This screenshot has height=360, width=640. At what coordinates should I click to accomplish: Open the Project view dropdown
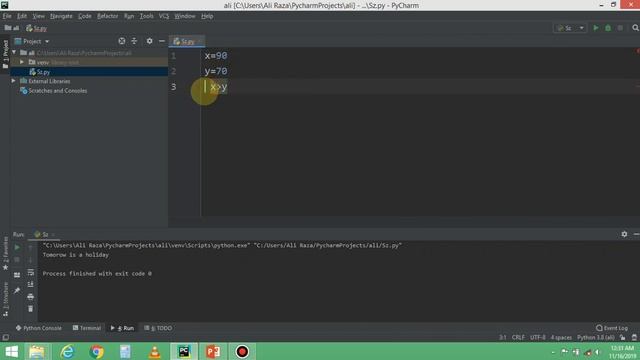point(32,41)
